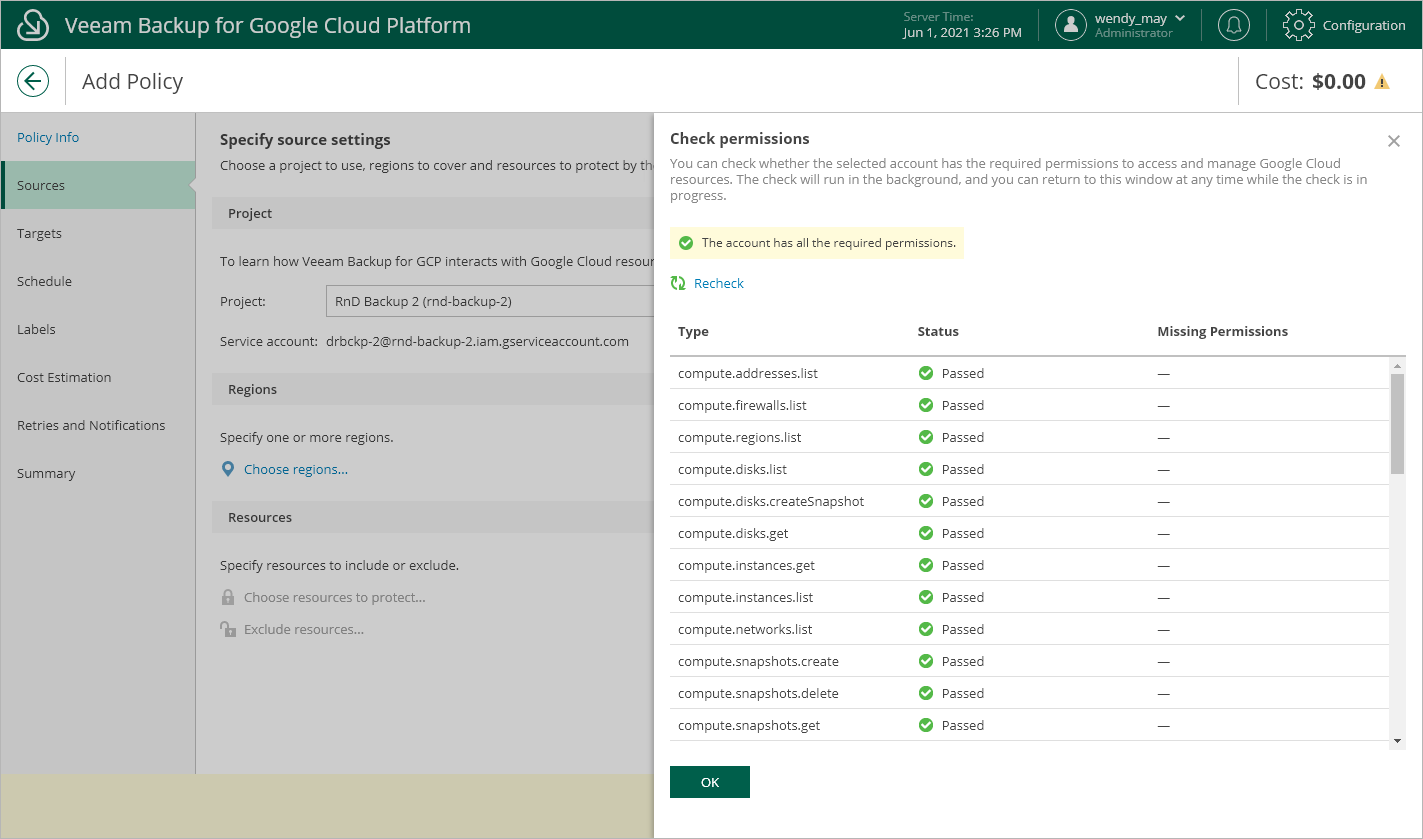Select the compute.networks.list row text

[x=745, y=629]
